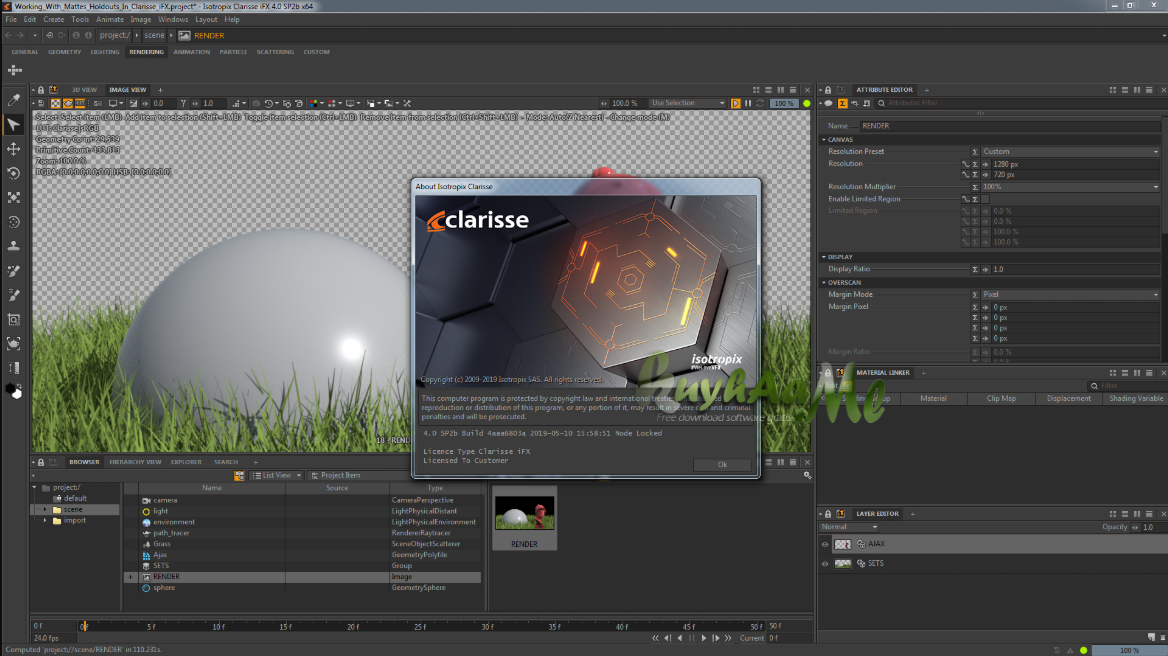This screenshot has height=656, width=1168.
Task: Select the eyedropper tool in left toolbar
Action: pos(13,100)
